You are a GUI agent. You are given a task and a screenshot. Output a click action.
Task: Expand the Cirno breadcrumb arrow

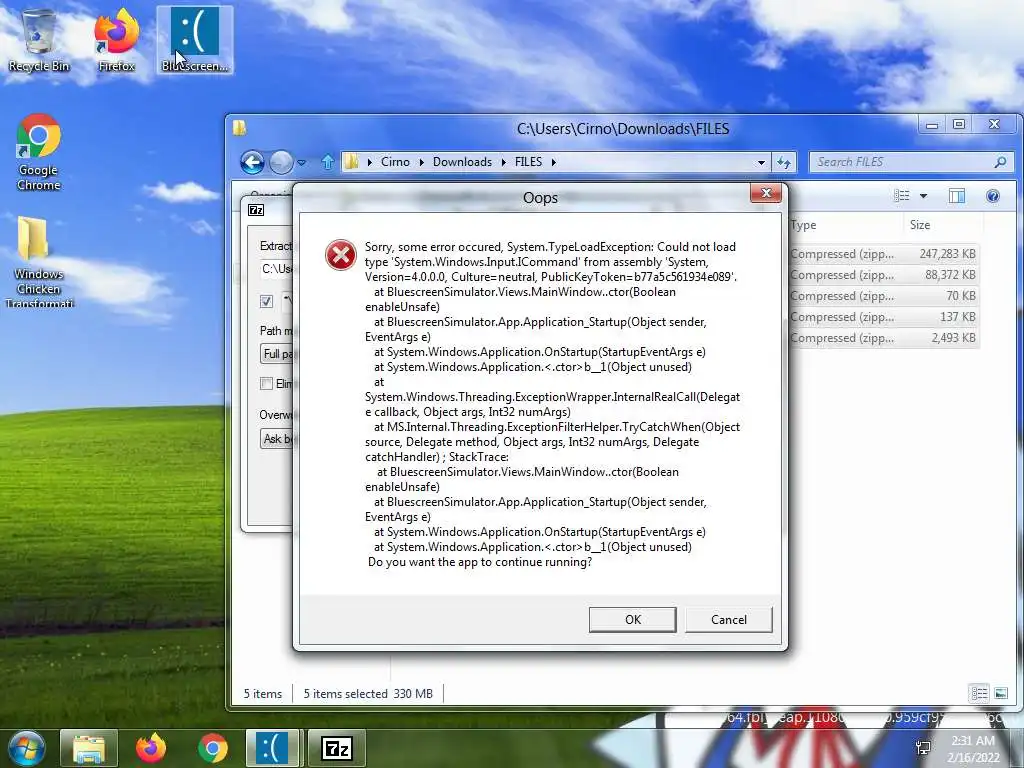coord(421,162)
